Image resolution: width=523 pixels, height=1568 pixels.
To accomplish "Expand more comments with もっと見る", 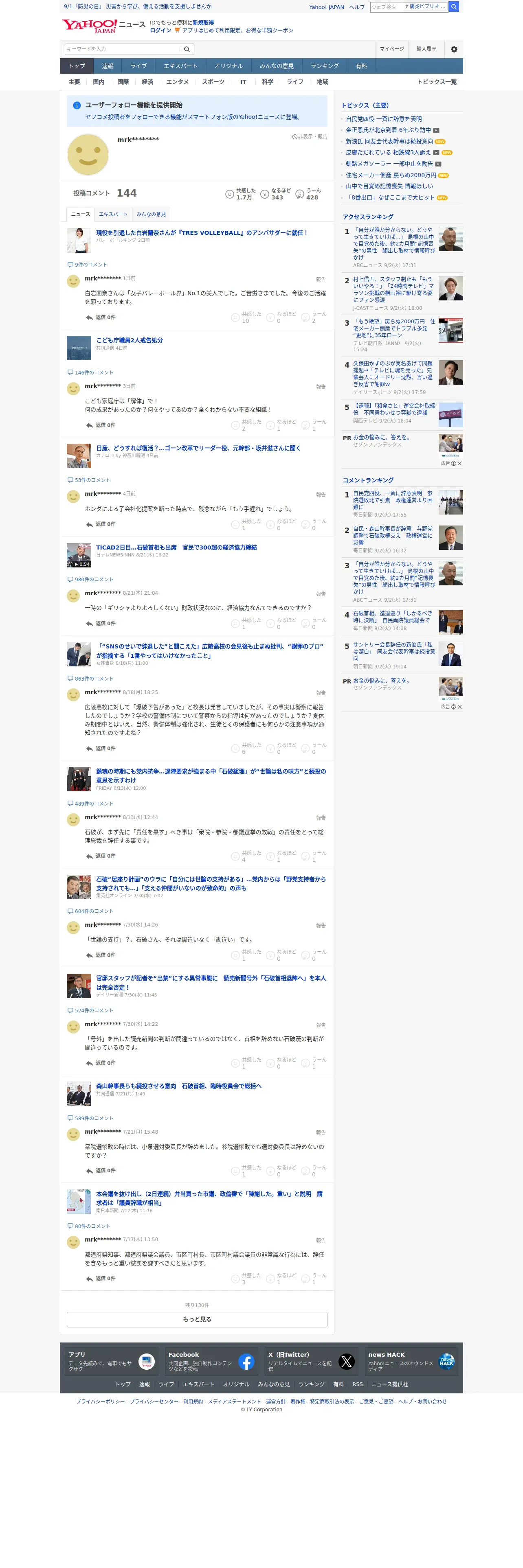I will click(x=197, y=1319).
